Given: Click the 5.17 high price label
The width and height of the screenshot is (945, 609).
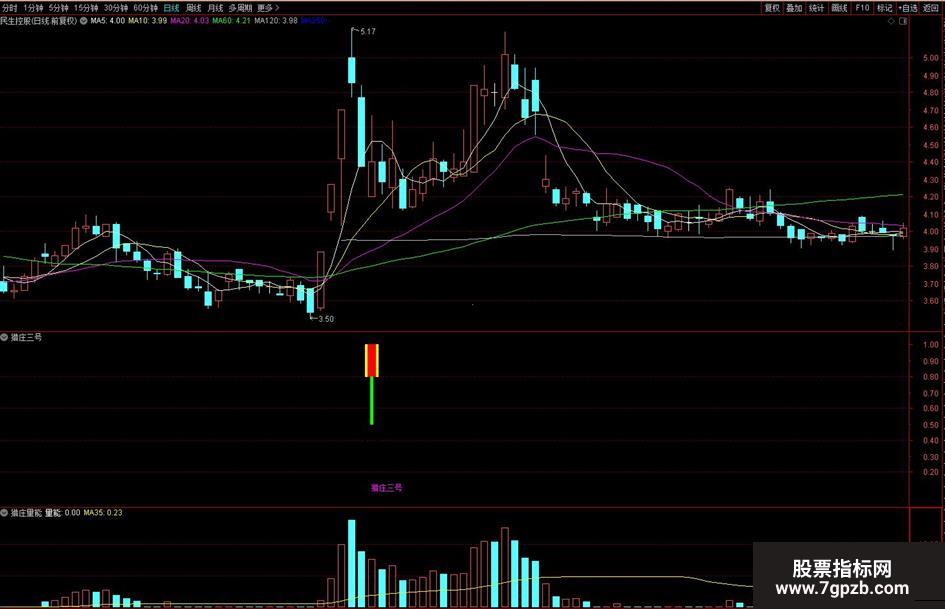Looking at the screenshot, I should tap(368, 31).
